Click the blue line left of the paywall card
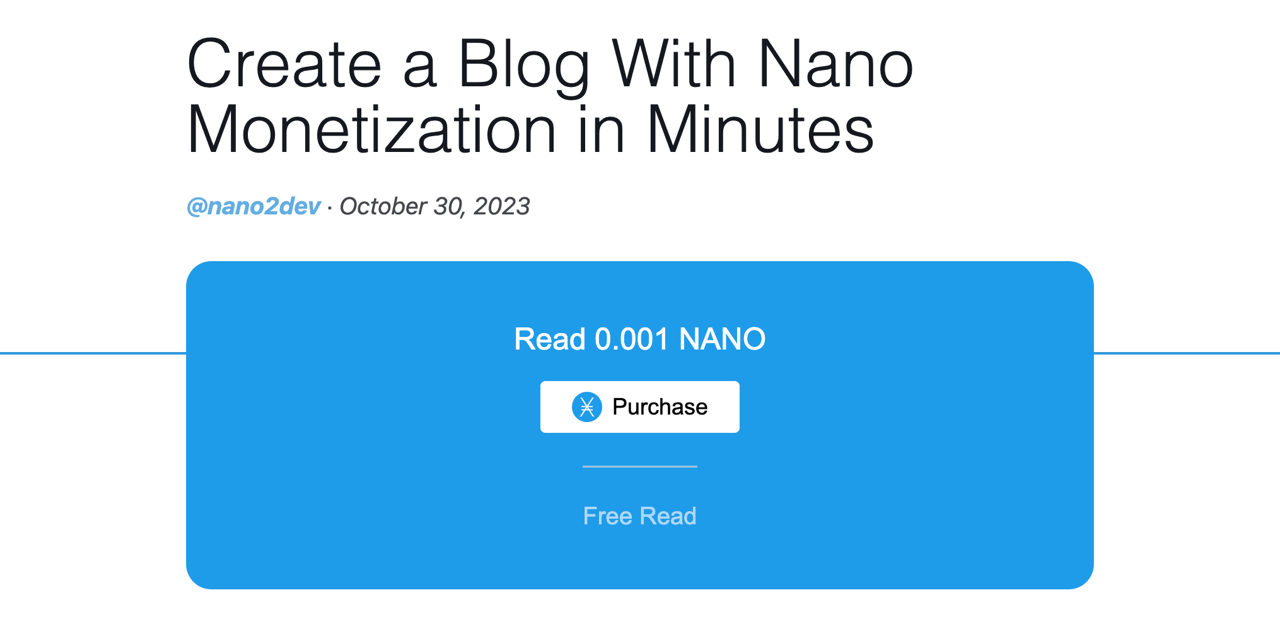 click(x=93, y=353)
